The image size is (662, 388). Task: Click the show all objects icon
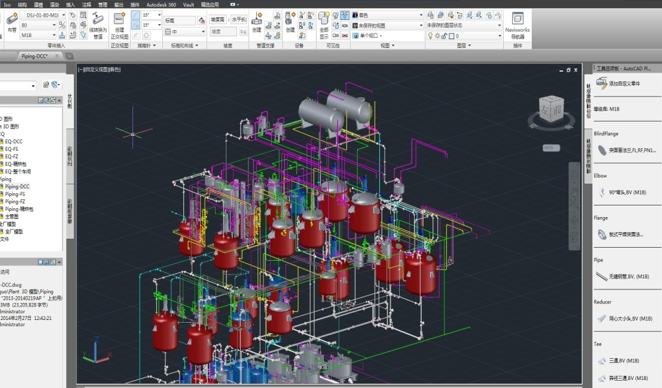pyautogui.click(x=324, y=25)
